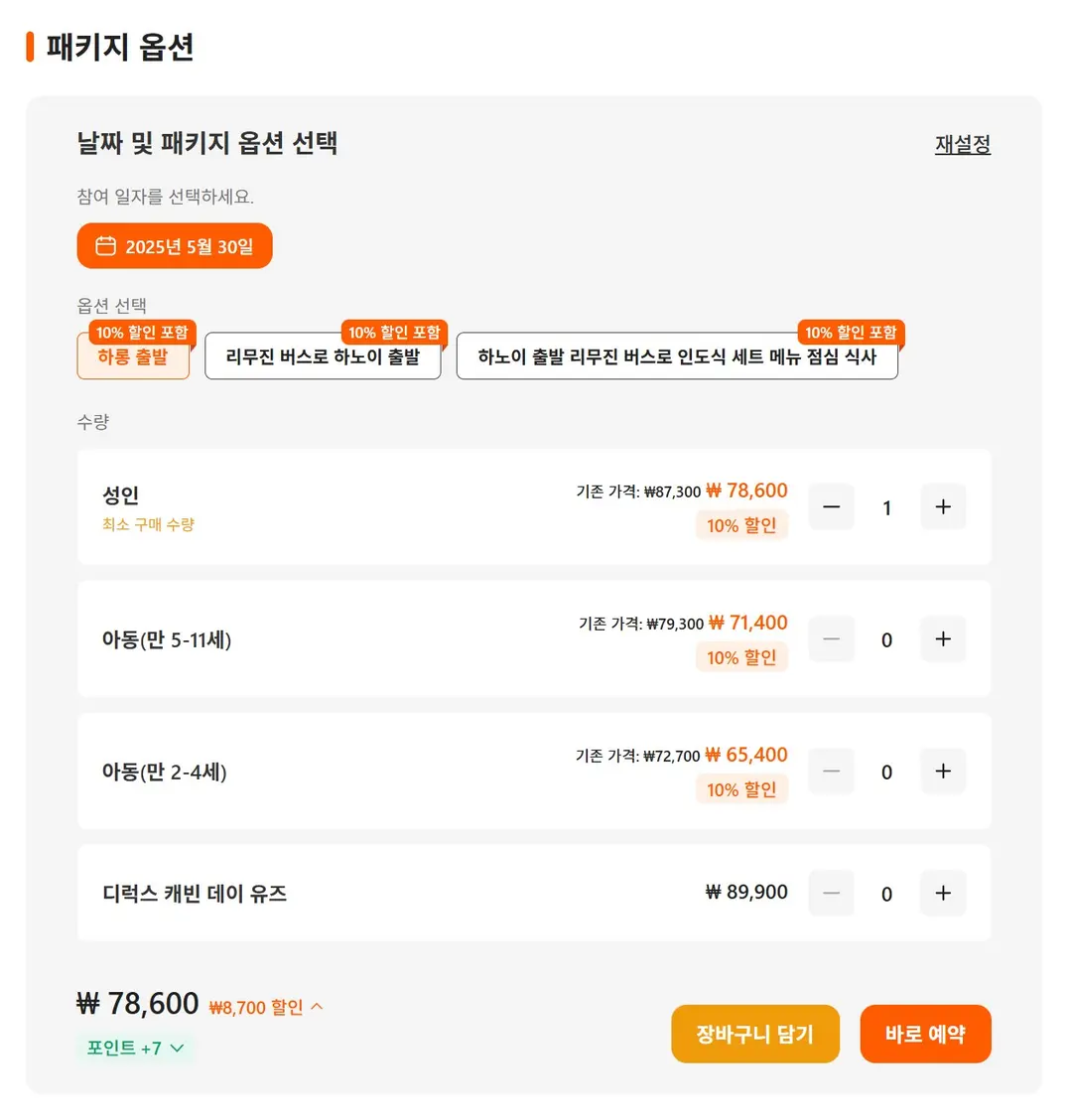1072x1120 pixels.
Task: Collapse the ₩8,700 할인 discount details
Action: (x=266, y=1007)
